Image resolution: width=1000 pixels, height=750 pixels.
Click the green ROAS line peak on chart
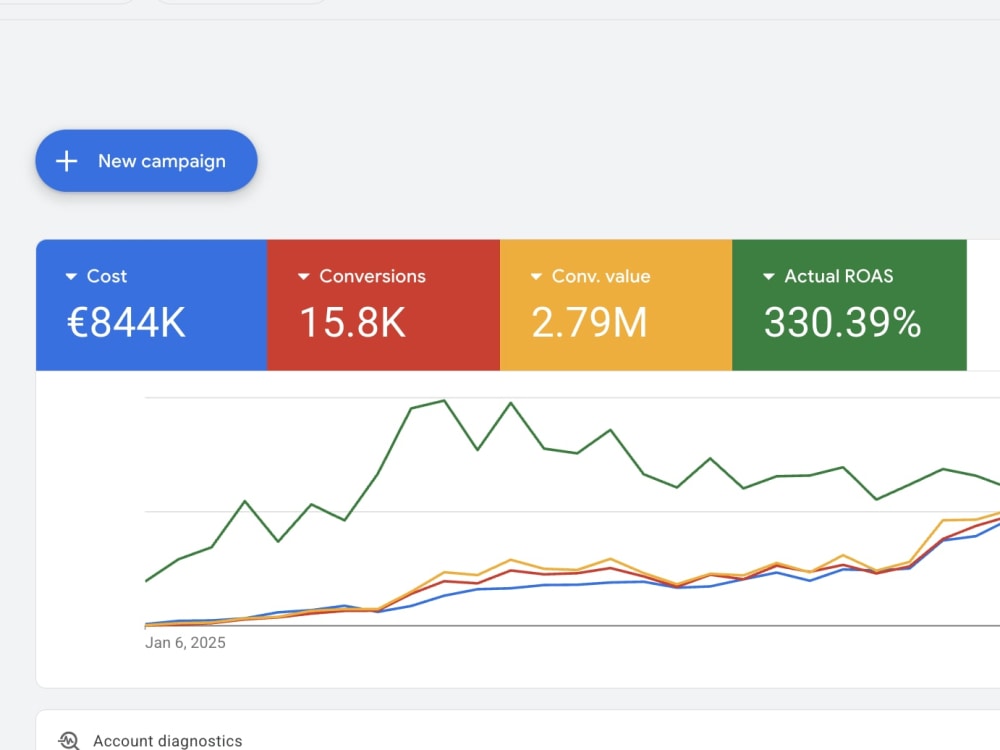point(444,401)
